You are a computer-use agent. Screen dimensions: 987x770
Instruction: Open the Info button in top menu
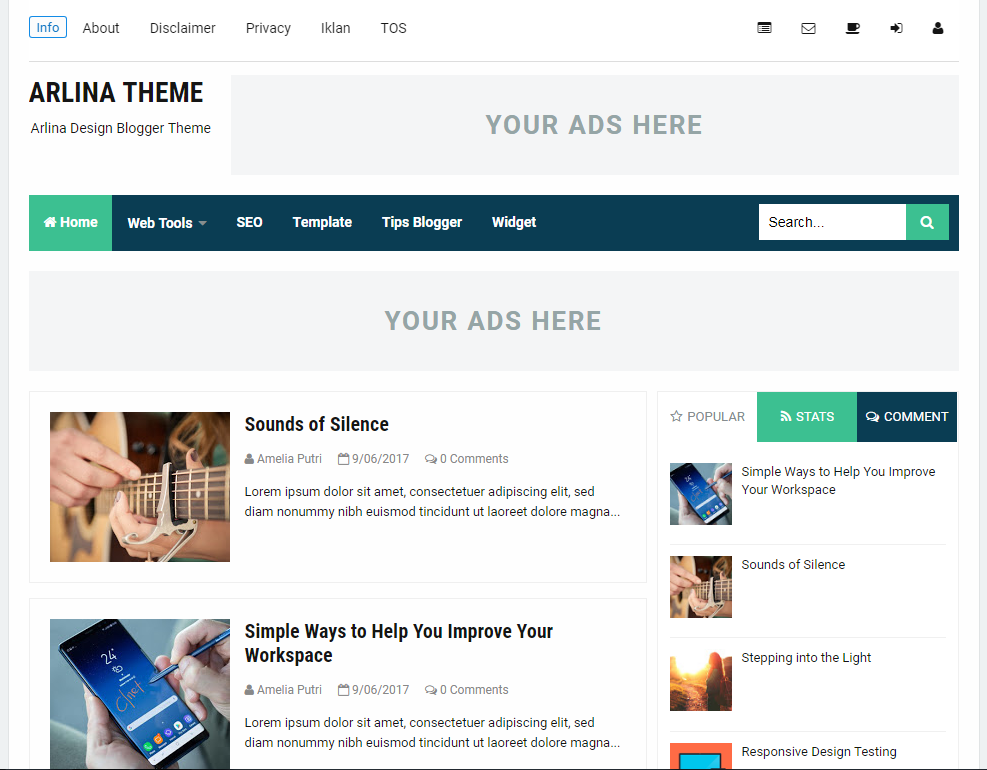pos(48,28)
